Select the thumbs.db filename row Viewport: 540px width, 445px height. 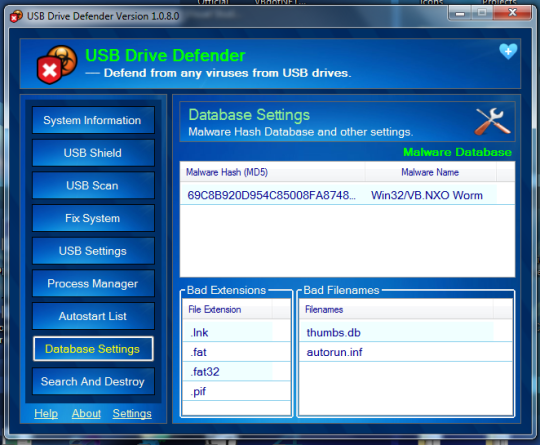click(x=406, y=332)
